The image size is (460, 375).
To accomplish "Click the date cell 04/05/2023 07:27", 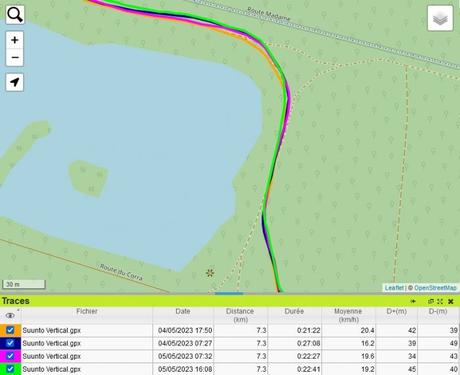I will pyautogui.click(x=185, y=343).
